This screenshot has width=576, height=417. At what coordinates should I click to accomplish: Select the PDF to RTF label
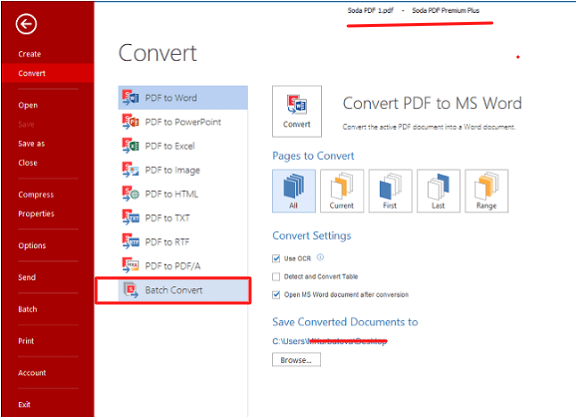[x=168, y=242]
